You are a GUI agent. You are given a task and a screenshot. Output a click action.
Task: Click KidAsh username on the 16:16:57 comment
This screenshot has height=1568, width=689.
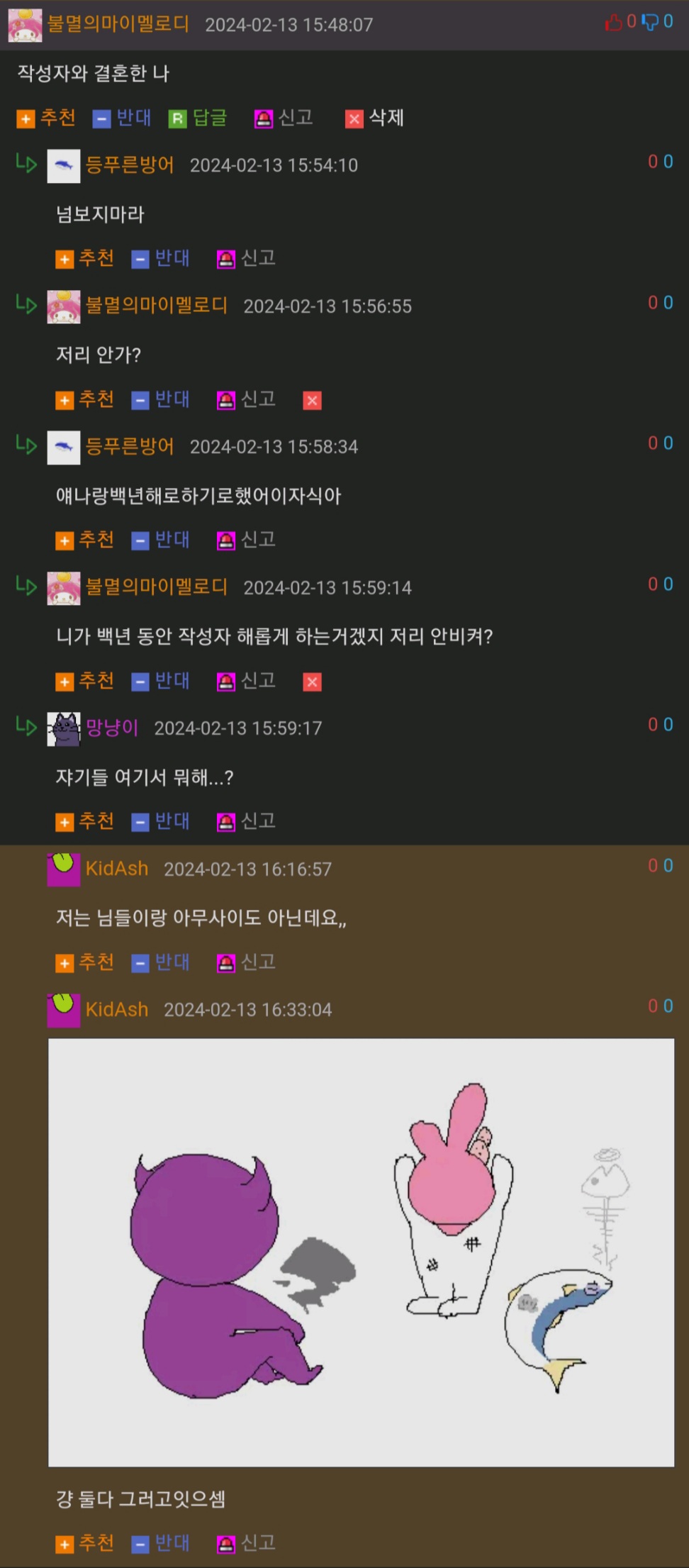click(x=117, y=869)
